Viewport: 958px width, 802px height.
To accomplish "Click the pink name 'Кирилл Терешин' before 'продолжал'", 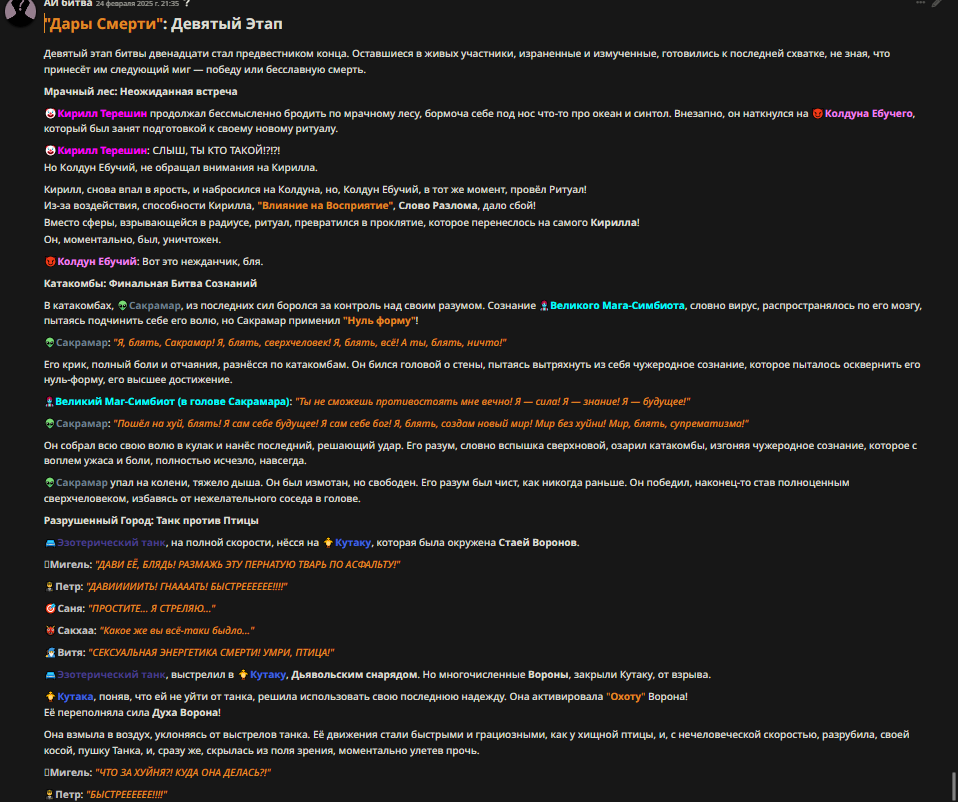I will pyautogui.click(x=102, y=114).
